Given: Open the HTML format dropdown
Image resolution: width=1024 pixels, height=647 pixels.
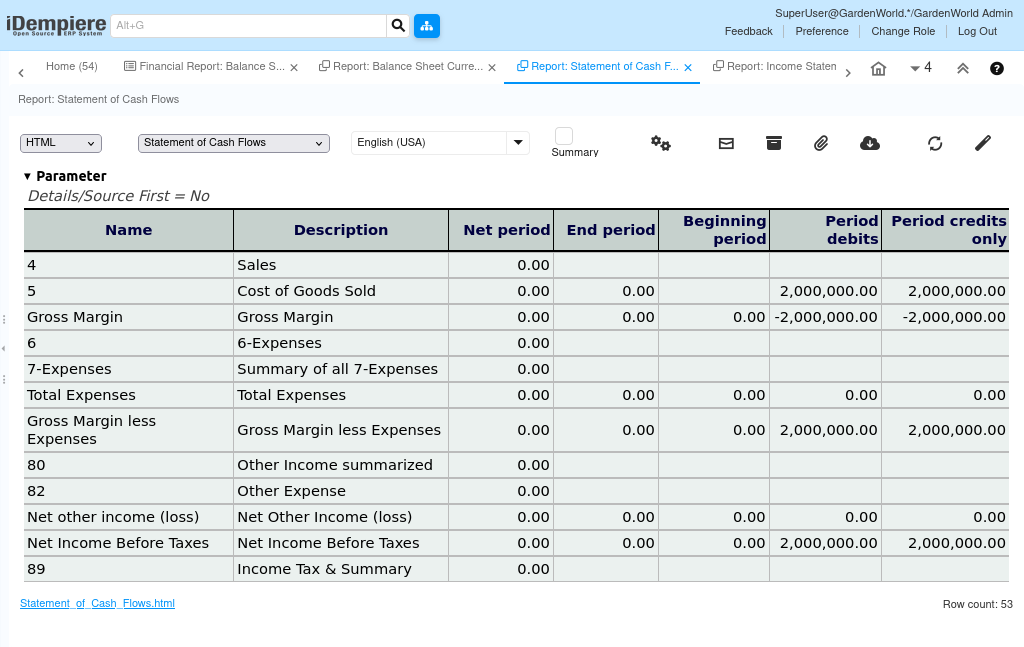Looking at the screenshot, I should 61,143.
